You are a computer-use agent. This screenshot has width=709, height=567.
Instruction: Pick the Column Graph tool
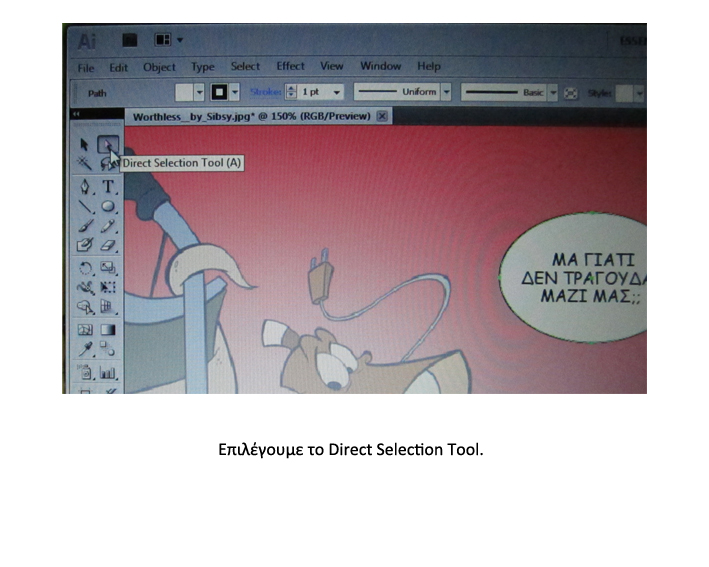tap(108, 373)
